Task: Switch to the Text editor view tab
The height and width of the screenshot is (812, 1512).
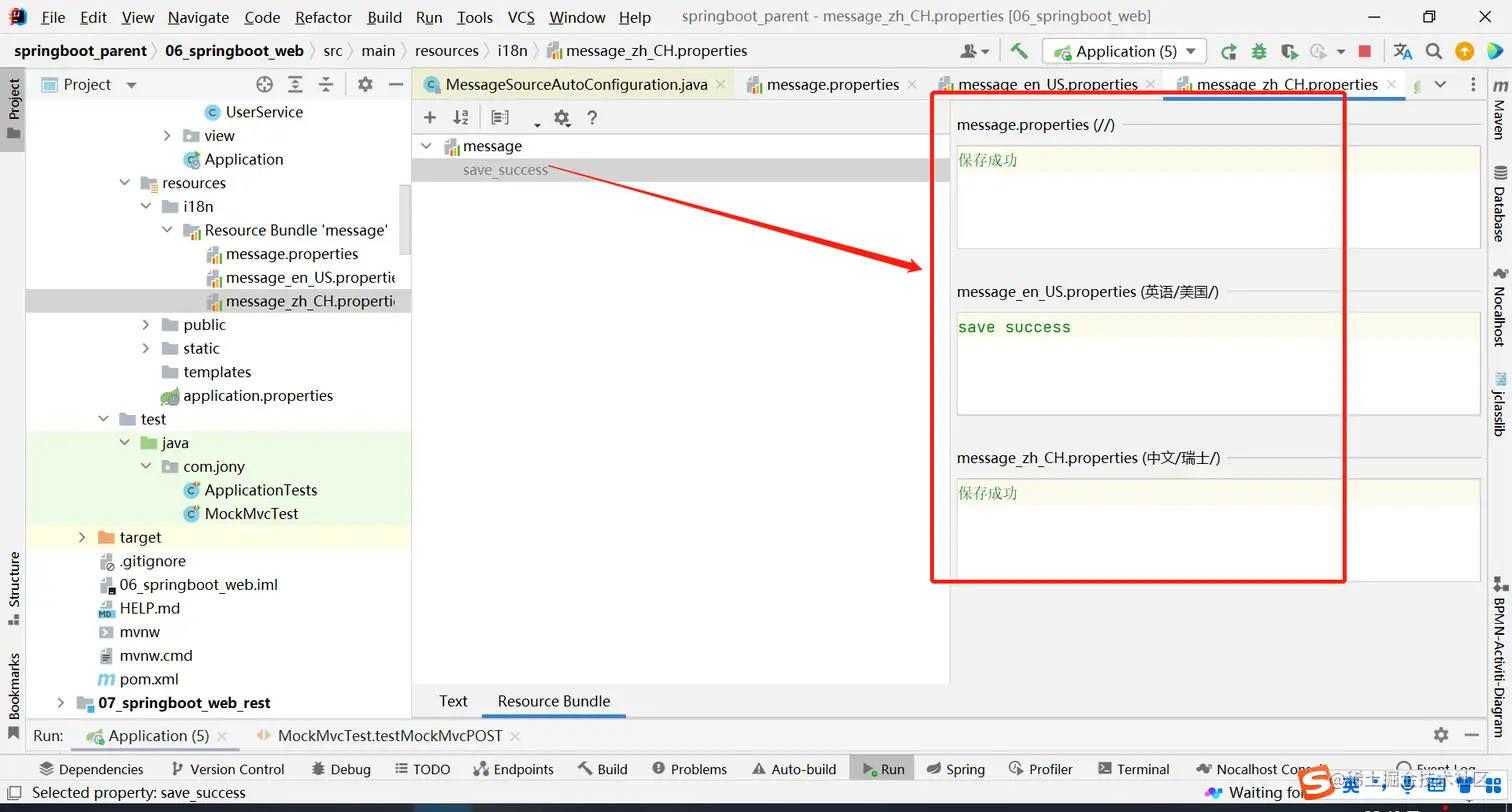Action: click(453, 701)
